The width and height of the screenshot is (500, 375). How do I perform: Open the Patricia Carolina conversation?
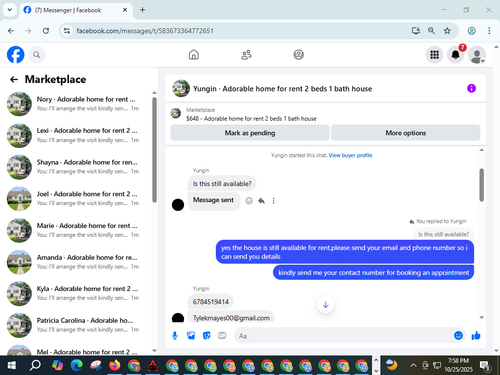tap(78, 325)
